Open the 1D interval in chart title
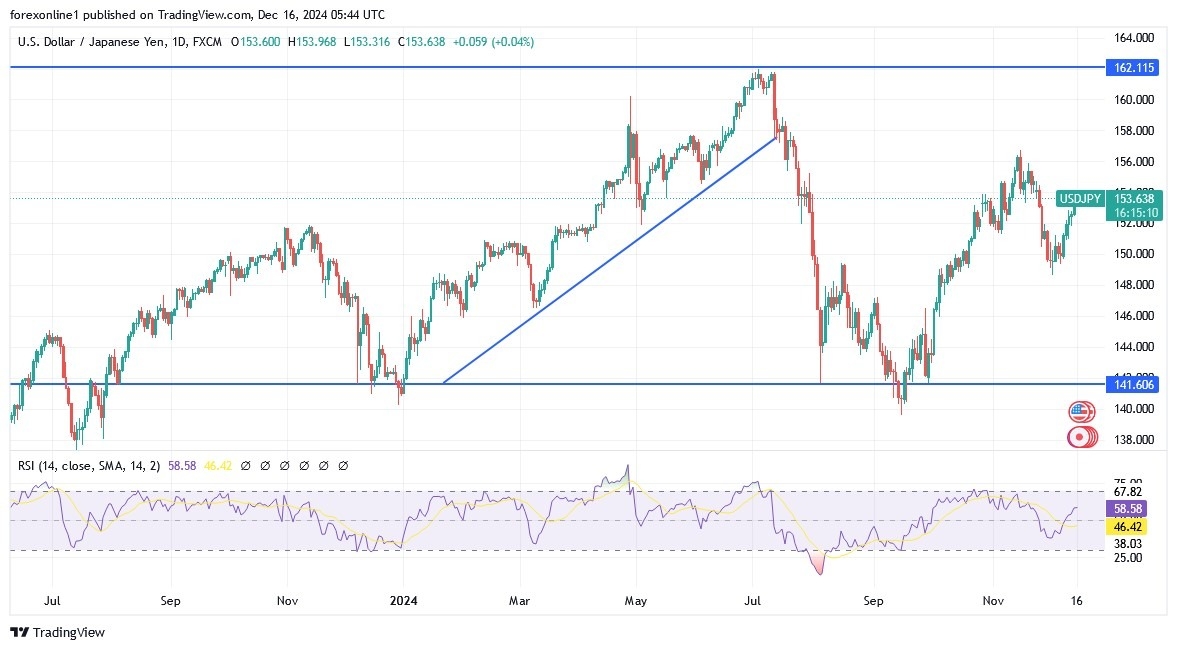This screenshot has height=650, width=1177. coord(176,42)
